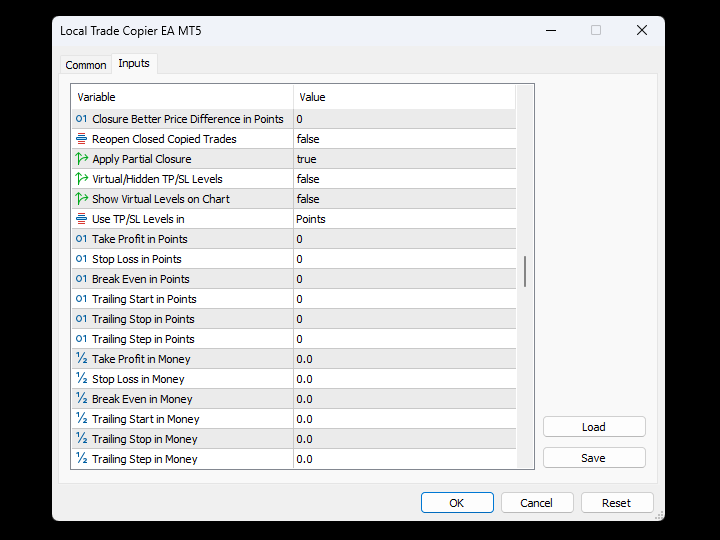Image resolution: width=720 pixels, height=540 pixels.
Task: Click the green arrow icon beside Apply Partial Closure
Action: (x=81, y=159)
